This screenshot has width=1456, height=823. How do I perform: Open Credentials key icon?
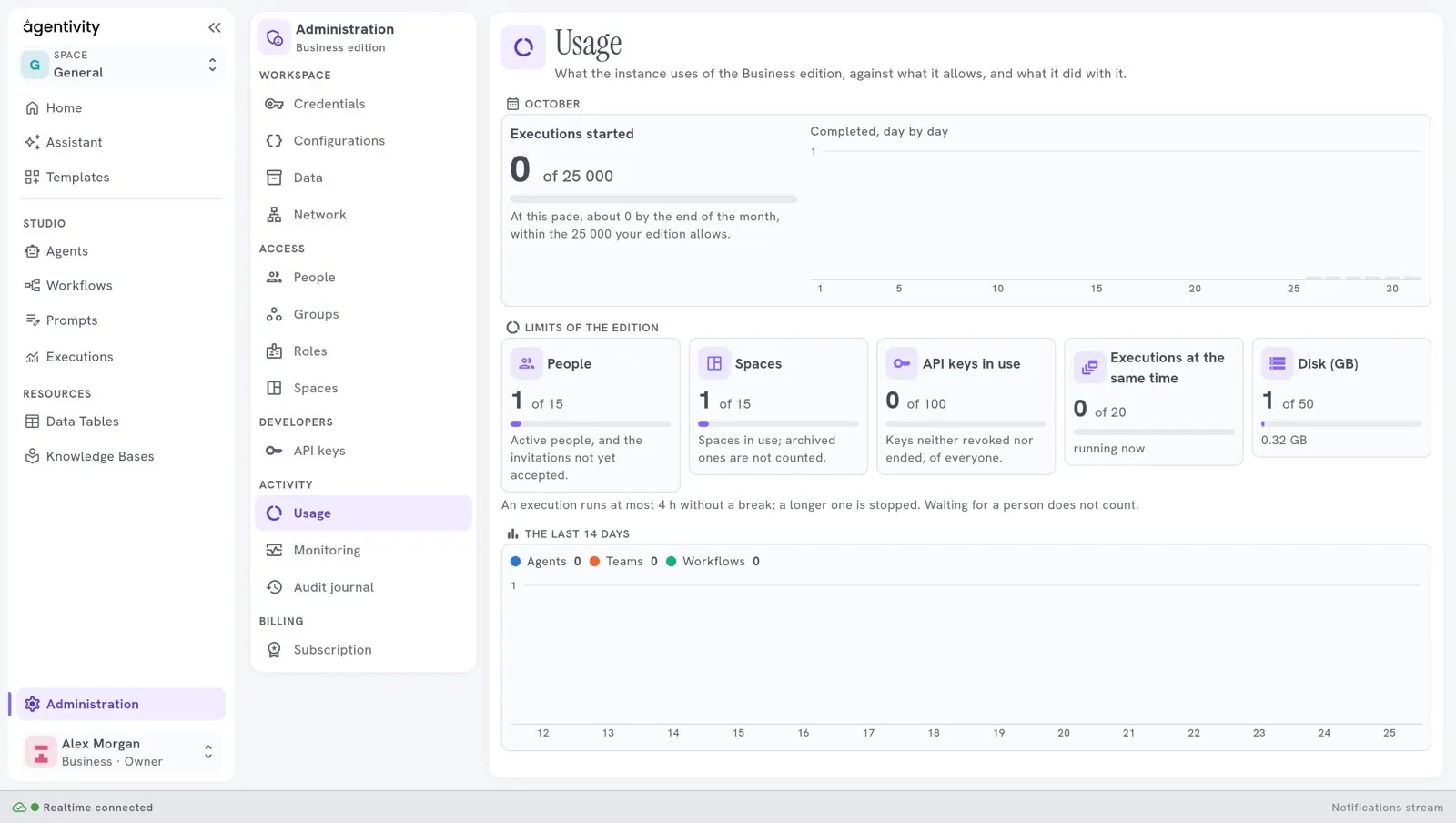pyautogui.click(x=274, y=104)
